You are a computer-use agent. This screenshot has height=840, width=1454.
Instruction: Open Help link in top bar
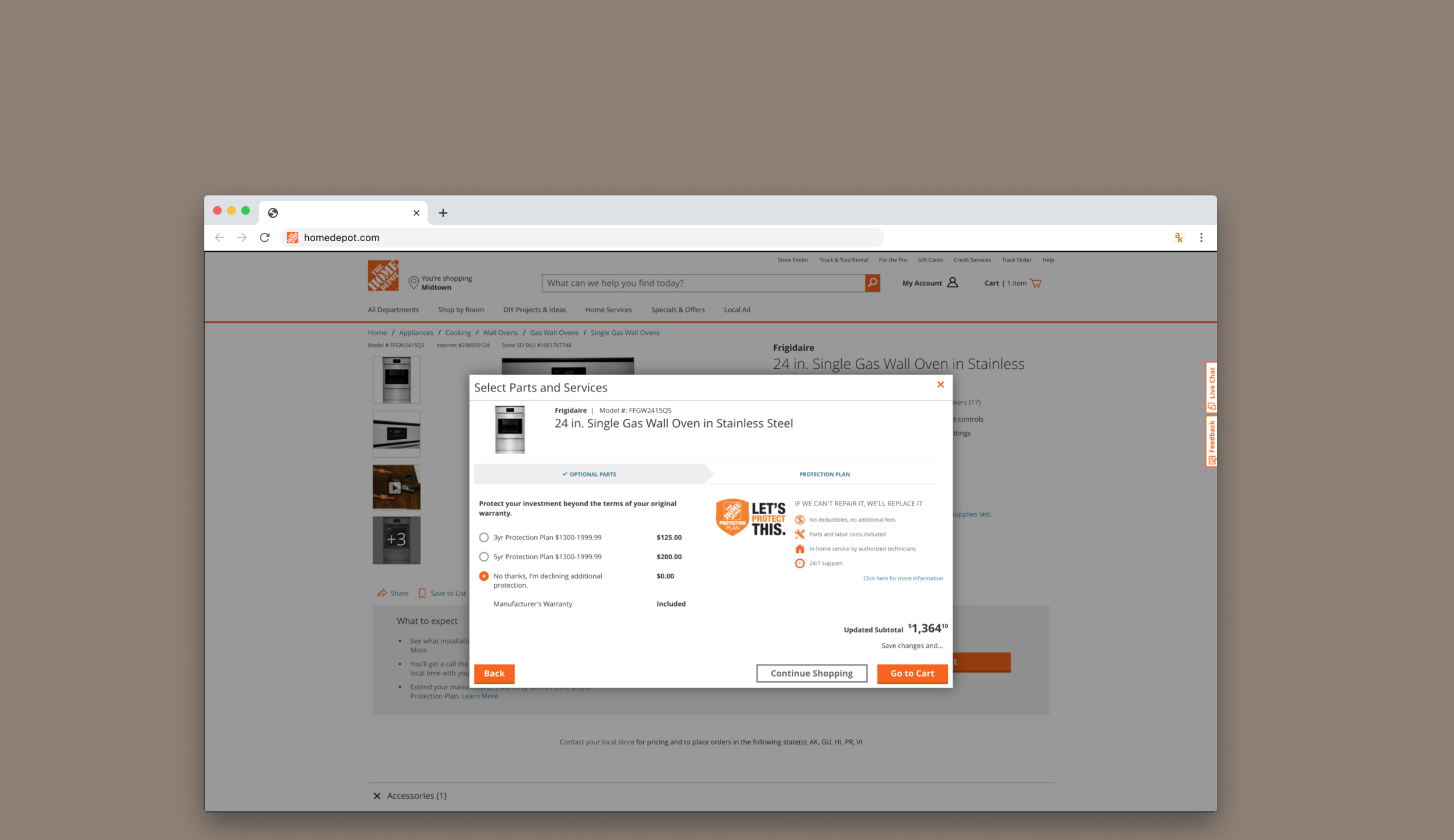1049,260
